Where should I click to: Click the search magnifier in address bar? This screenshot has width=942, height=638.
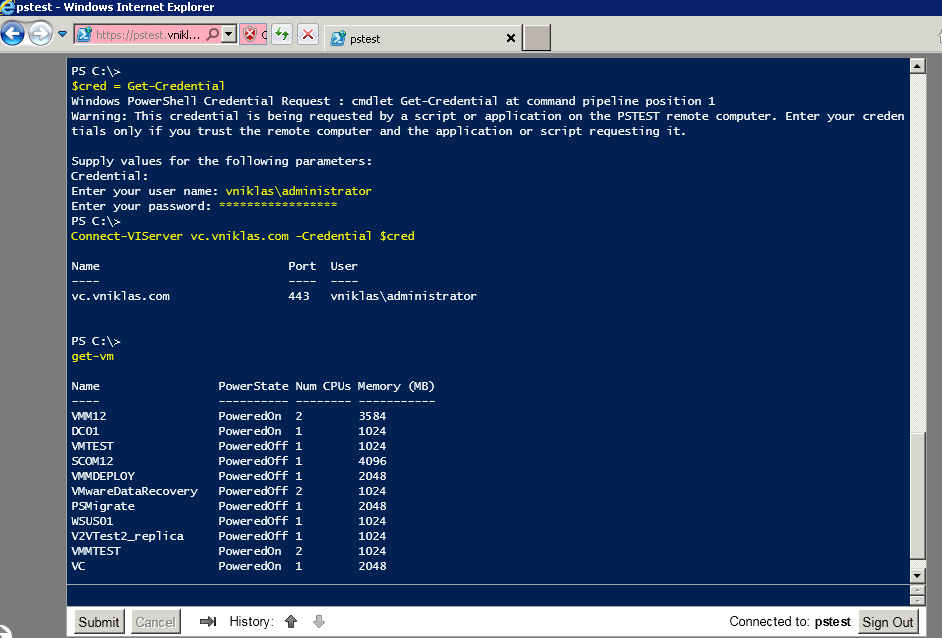coord(212,34)
